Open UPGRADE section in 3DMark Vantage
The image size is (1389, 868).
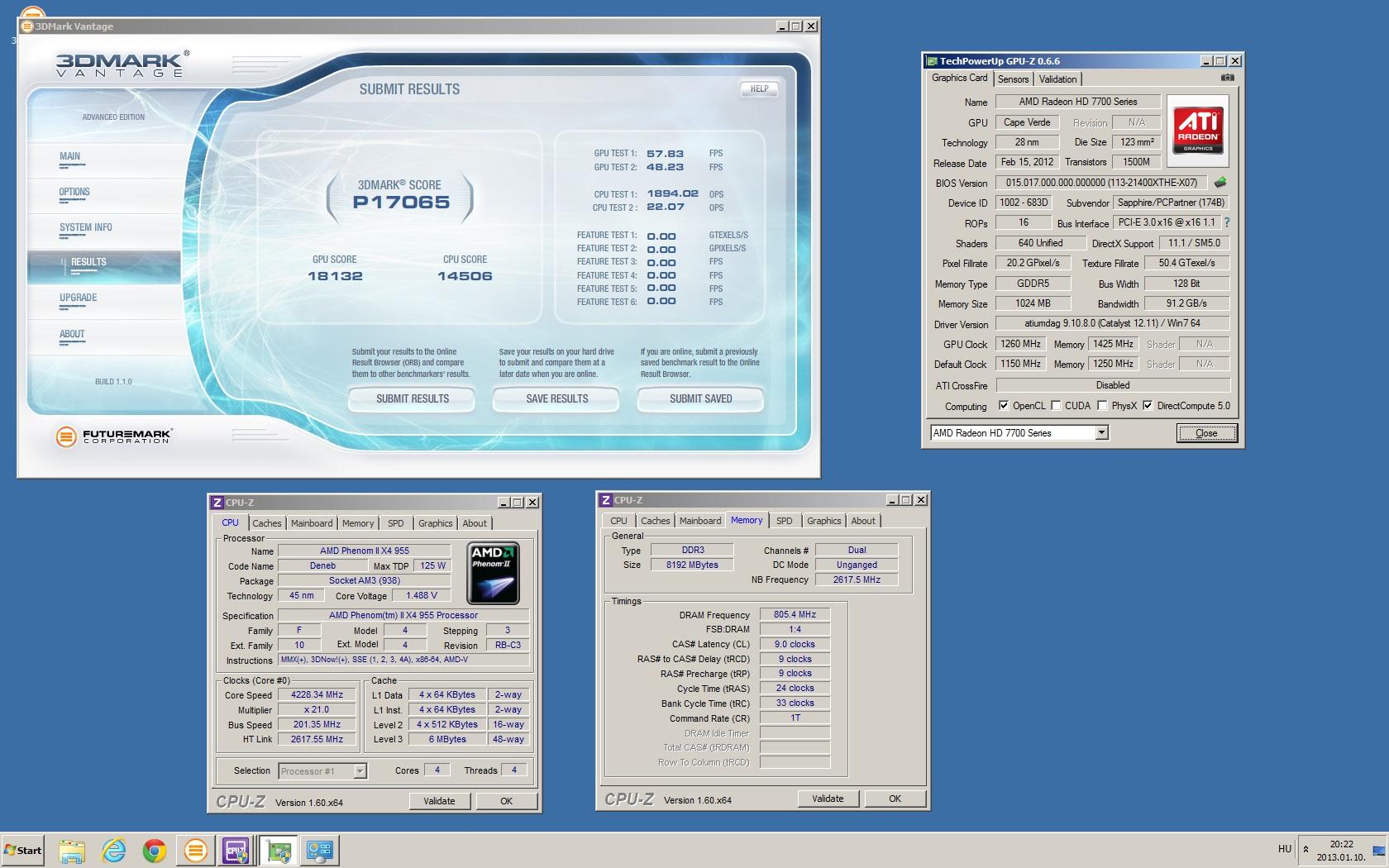[x=103, y=301]
